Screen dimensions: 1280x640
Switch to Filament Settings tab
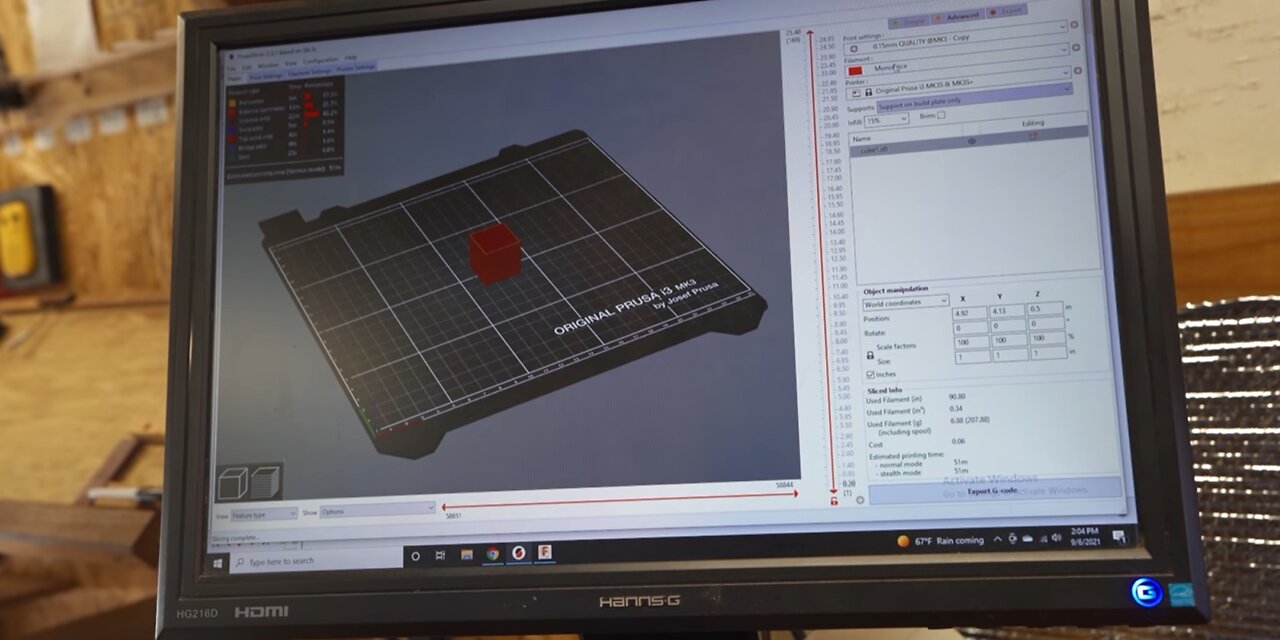point(309,73)
